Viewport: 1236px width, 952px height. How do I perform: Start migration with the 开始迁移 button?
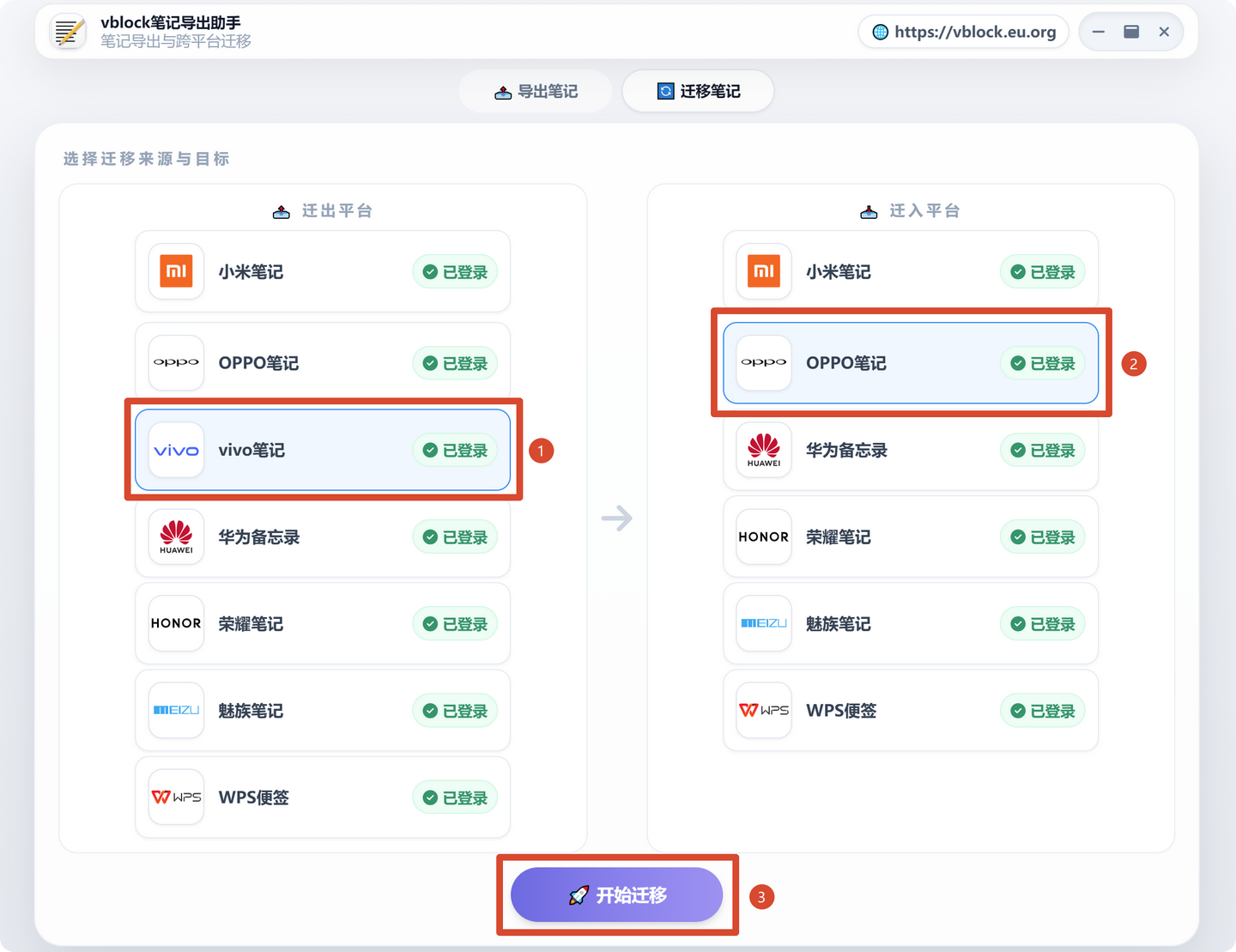click(x=616, y=894)
